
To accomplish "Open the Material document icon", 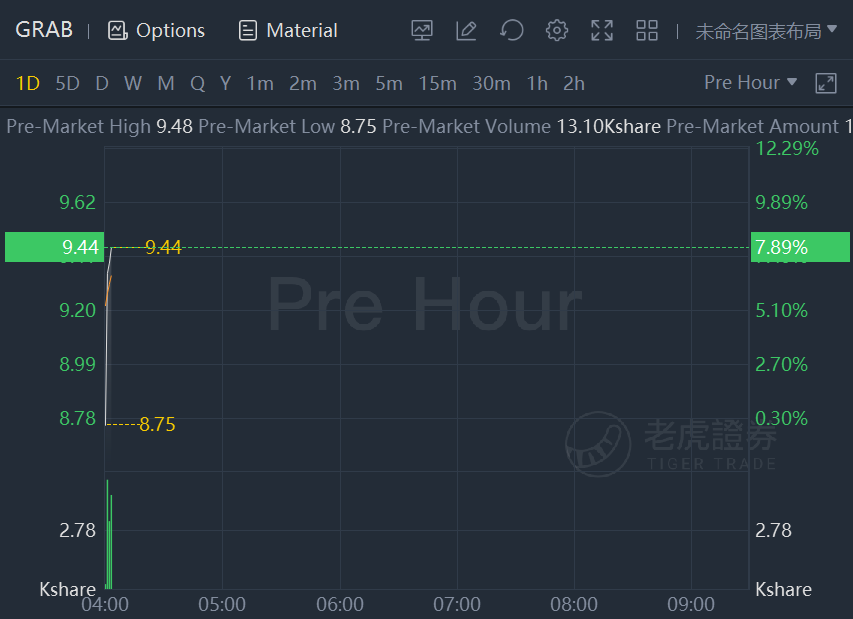I will click(x=248, y=30).
